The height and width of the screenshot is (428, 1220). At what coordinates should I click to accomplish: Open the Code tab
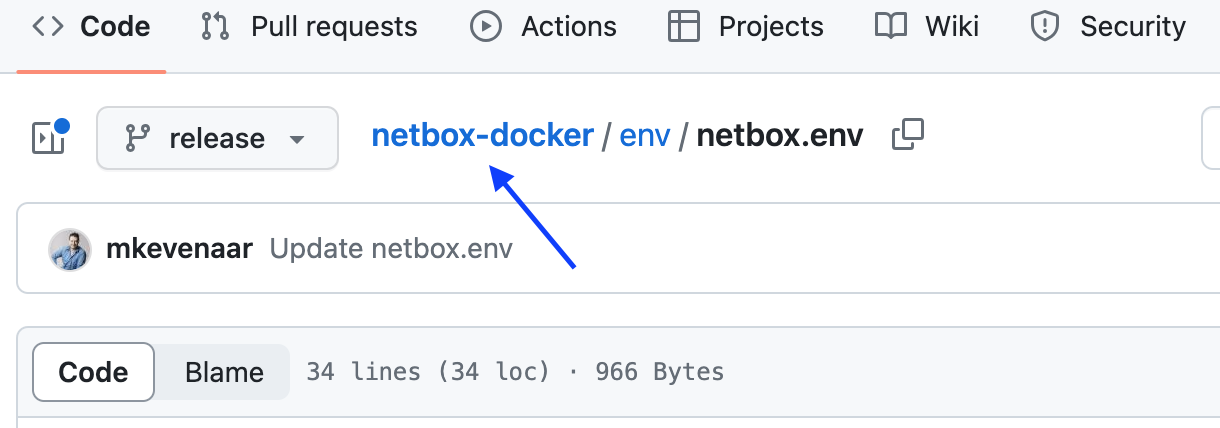pyautogui.click(x=91, y=26)
